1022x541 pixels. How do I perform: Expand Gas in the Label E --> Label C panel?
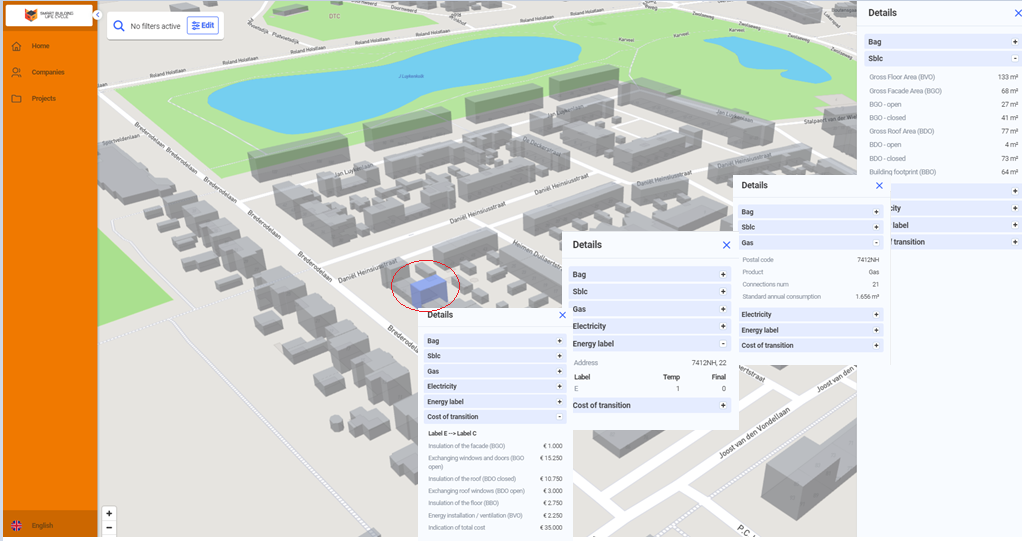tap(559, 371)
